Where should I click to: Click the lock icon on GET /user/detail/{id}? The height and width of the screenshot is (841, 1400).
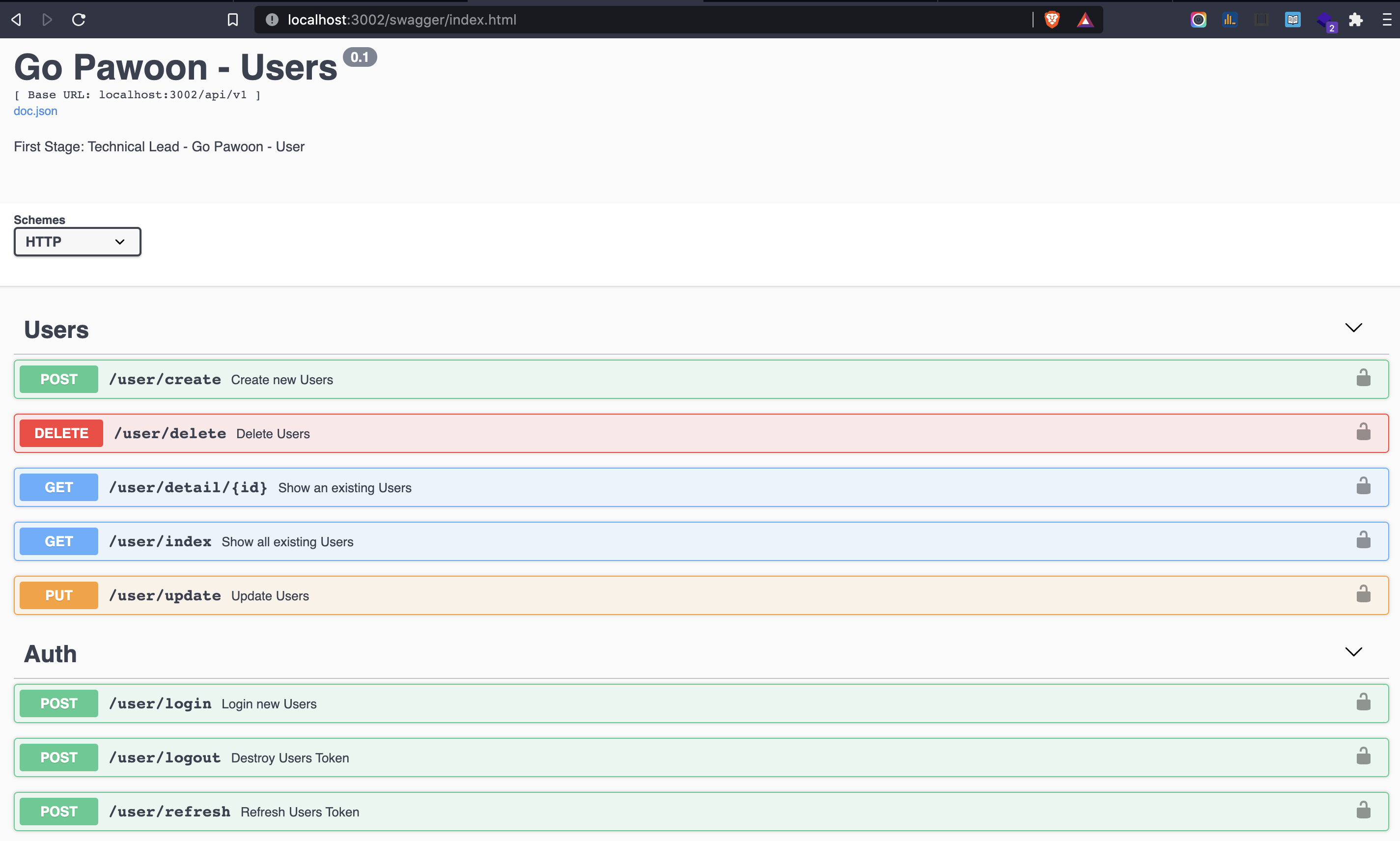[1363, 486]
